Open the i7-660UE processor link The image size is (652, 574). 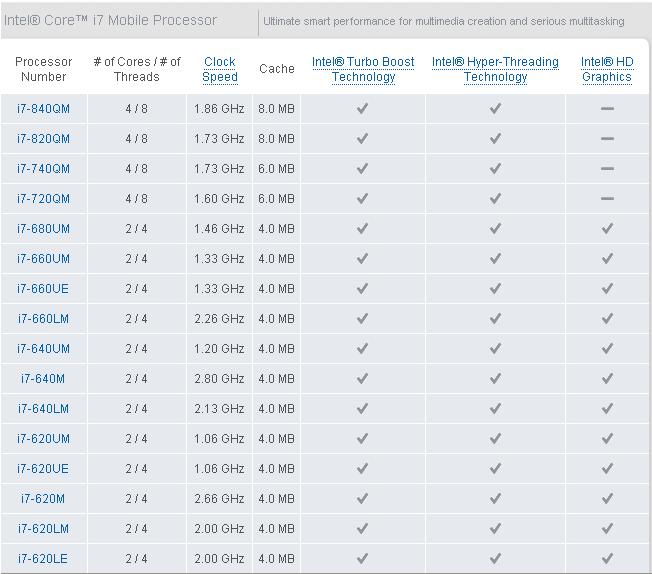[43, 288]
